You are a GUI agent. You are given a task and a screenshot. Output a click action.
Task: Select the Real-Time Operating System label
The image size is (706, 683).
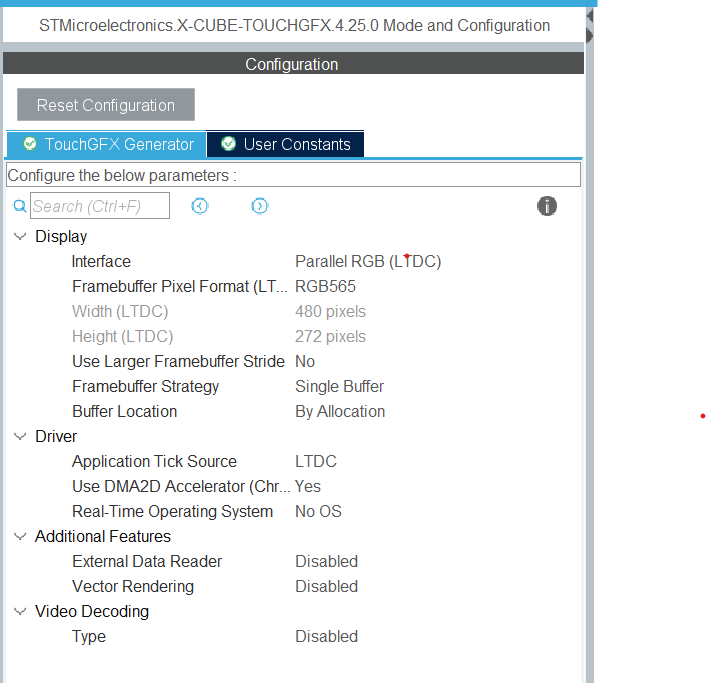coord(172,511)
